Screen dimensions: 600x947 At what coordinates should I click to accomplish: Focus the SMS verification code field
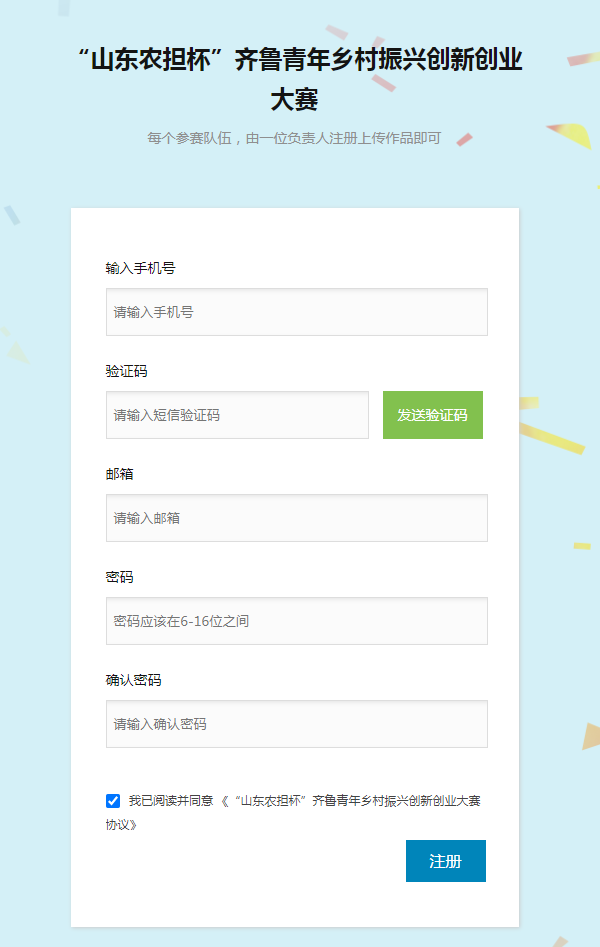pyautogui.click(x=237, y=415)
